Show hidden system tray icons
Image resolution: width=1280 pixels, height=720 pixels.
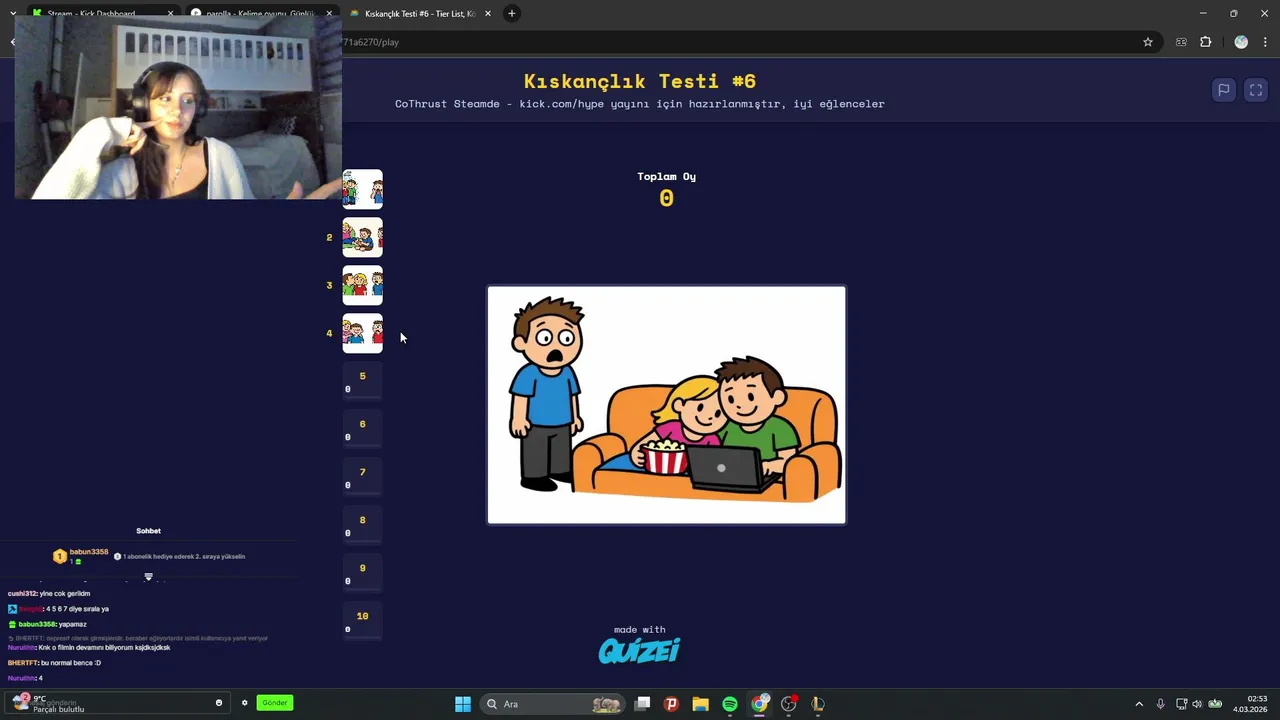pyautogui.click(x=1139, y=704)
